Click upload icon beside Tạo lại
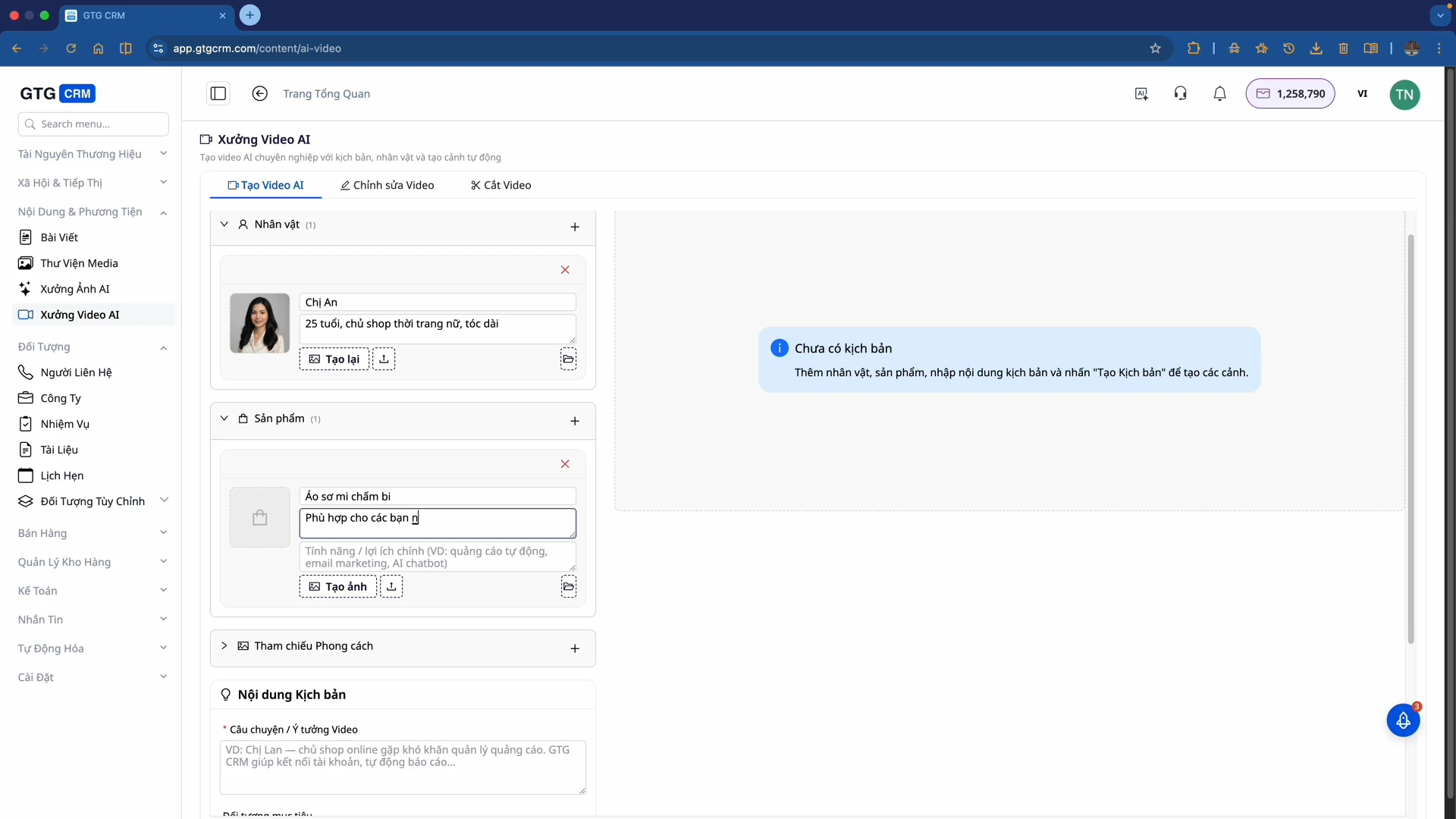Viewport: 1456px width, 819px height. pyautogui.click(x=384, y=359)
